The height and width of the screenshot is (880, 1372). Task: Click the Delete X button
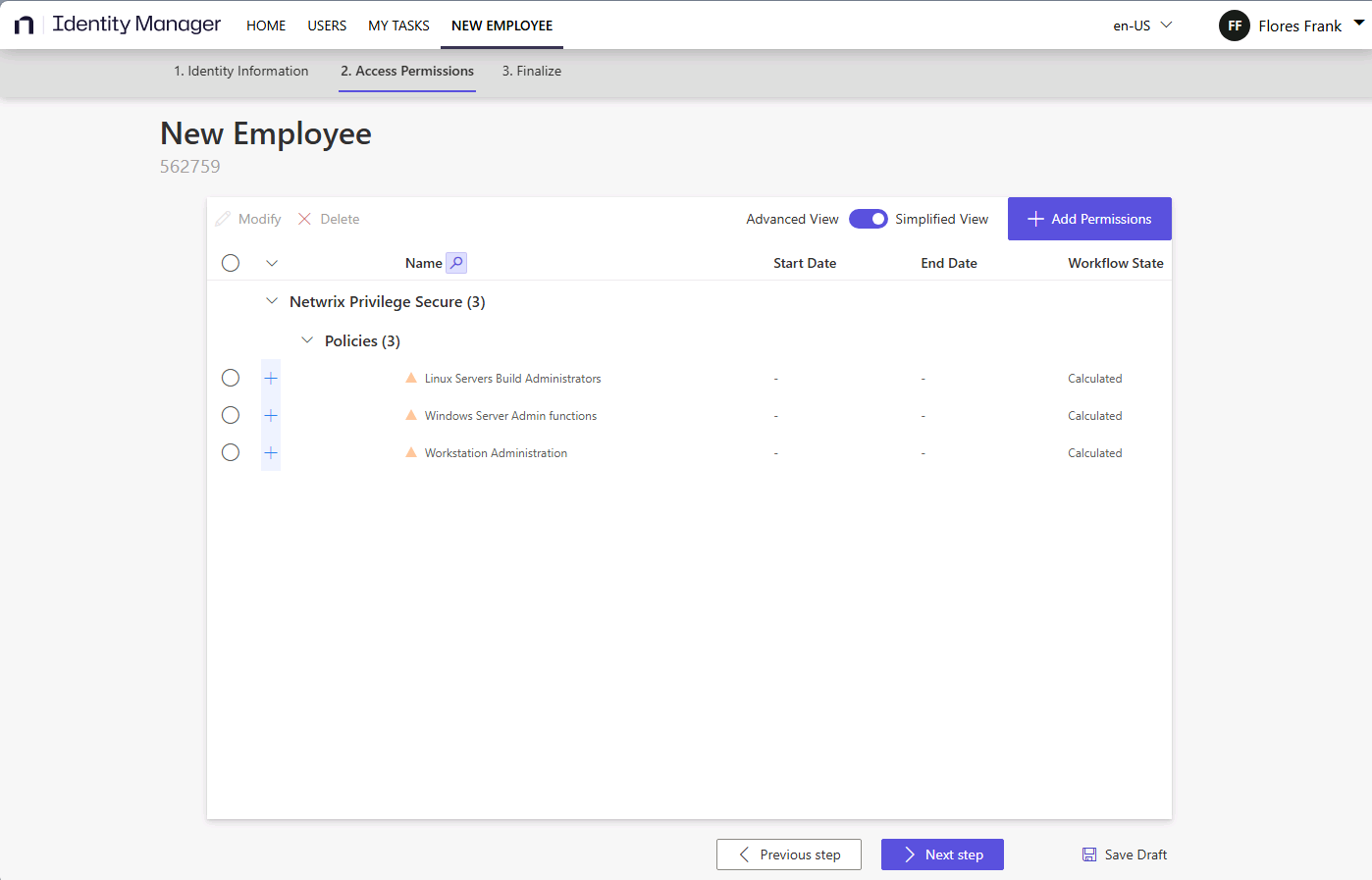click(x=329, y=219)
